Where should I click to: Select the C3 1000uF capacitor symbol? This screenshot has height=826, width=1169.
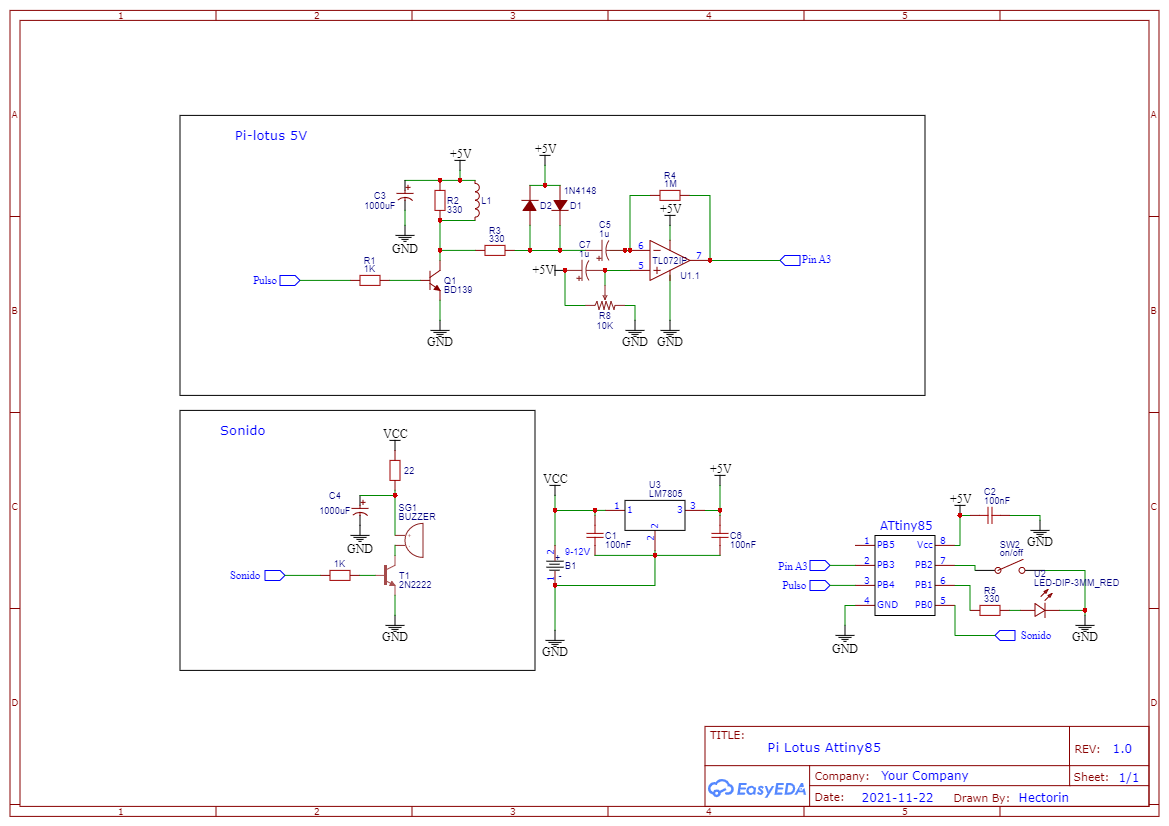point(405,198)
